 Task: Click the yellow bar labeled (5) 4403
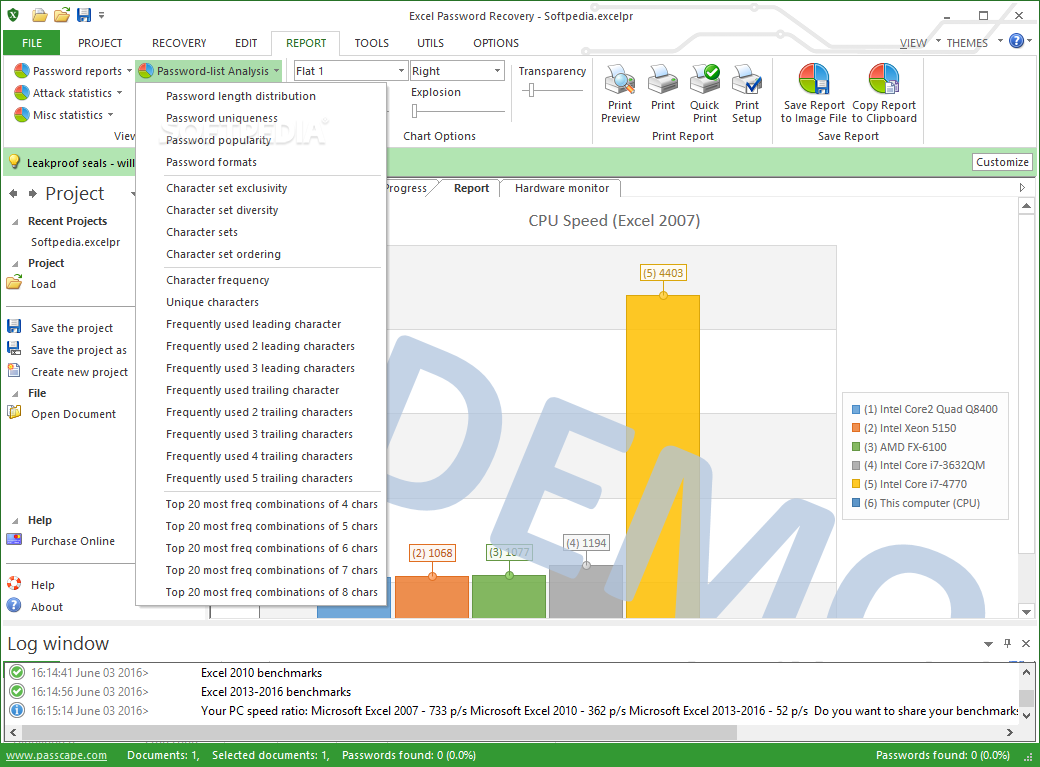tap(663, 456)
